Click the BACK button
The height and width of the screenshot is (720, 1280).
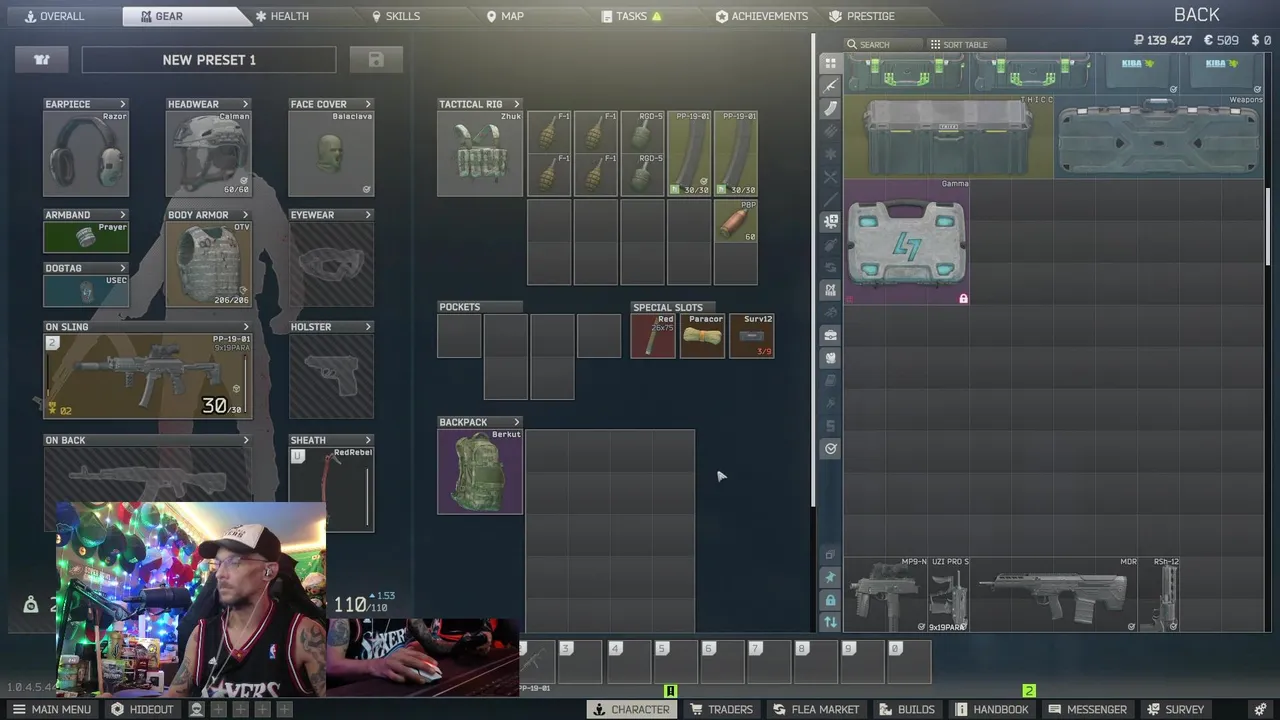point(1197,15)
